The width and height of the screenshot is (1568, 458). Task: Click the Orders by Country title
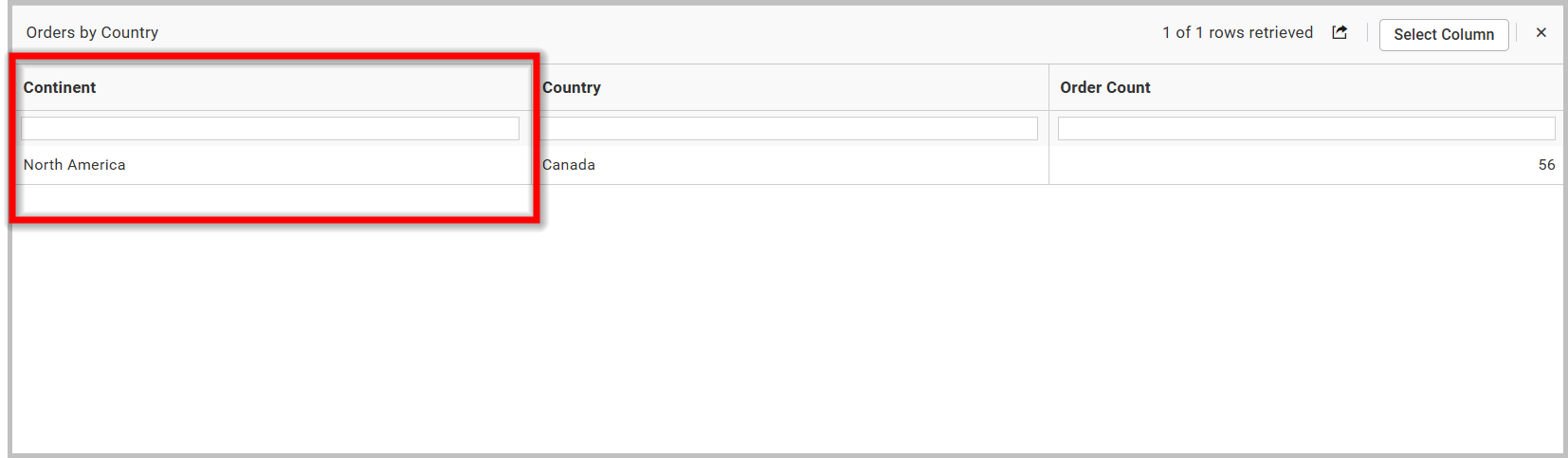(x=92, y=32)
